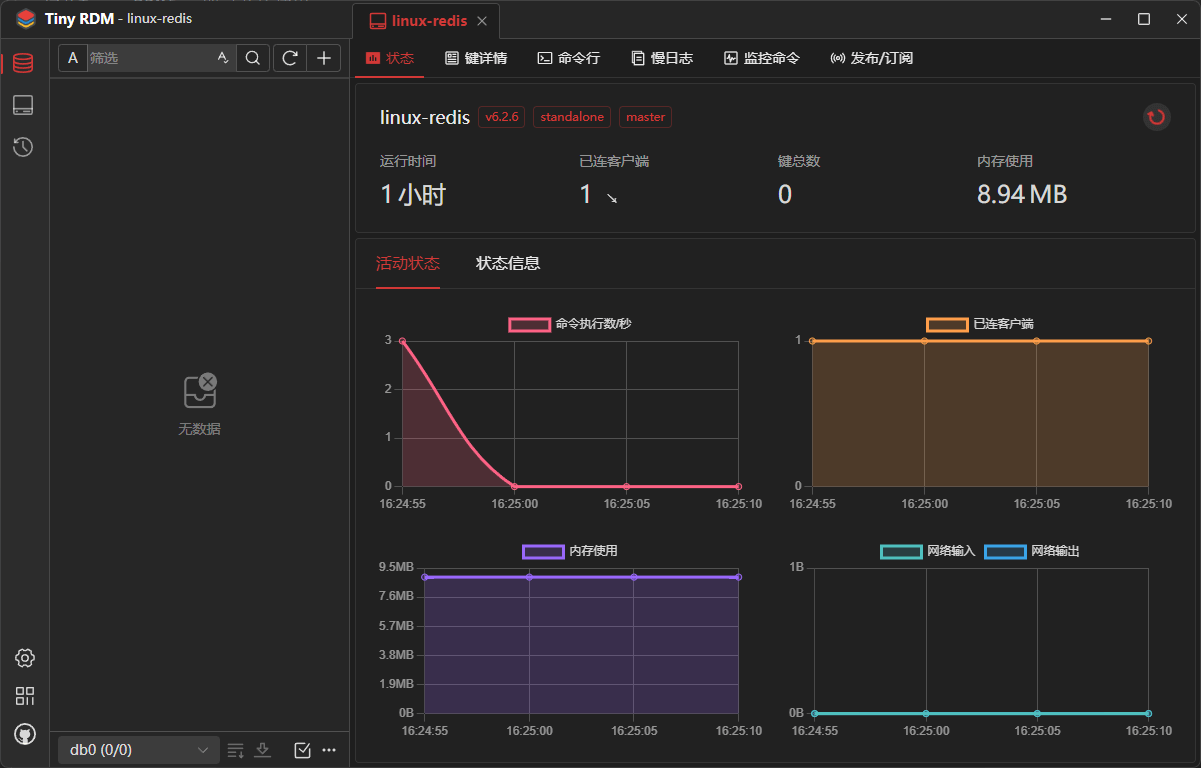Screen dimensions: 1201x768
Task: Toggle 内存使用 chart legend
Action: click(543, 551)
